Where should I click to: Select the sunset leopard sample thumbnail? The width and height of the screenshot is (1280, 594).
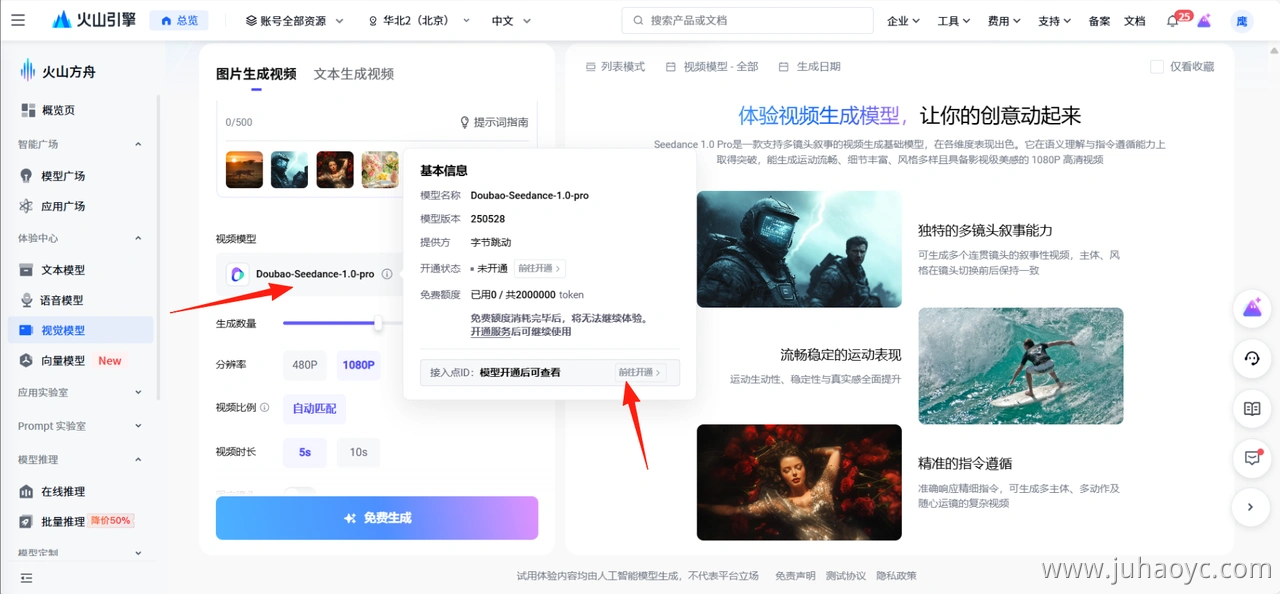244,170
